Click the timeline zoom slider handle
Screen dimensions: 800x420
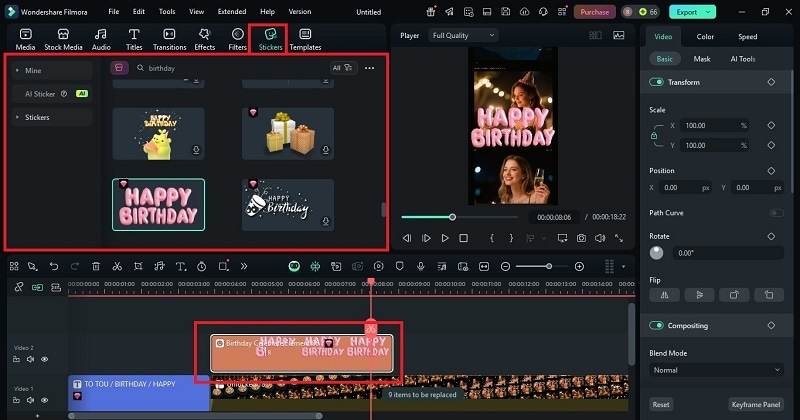(x=549, y=266)
